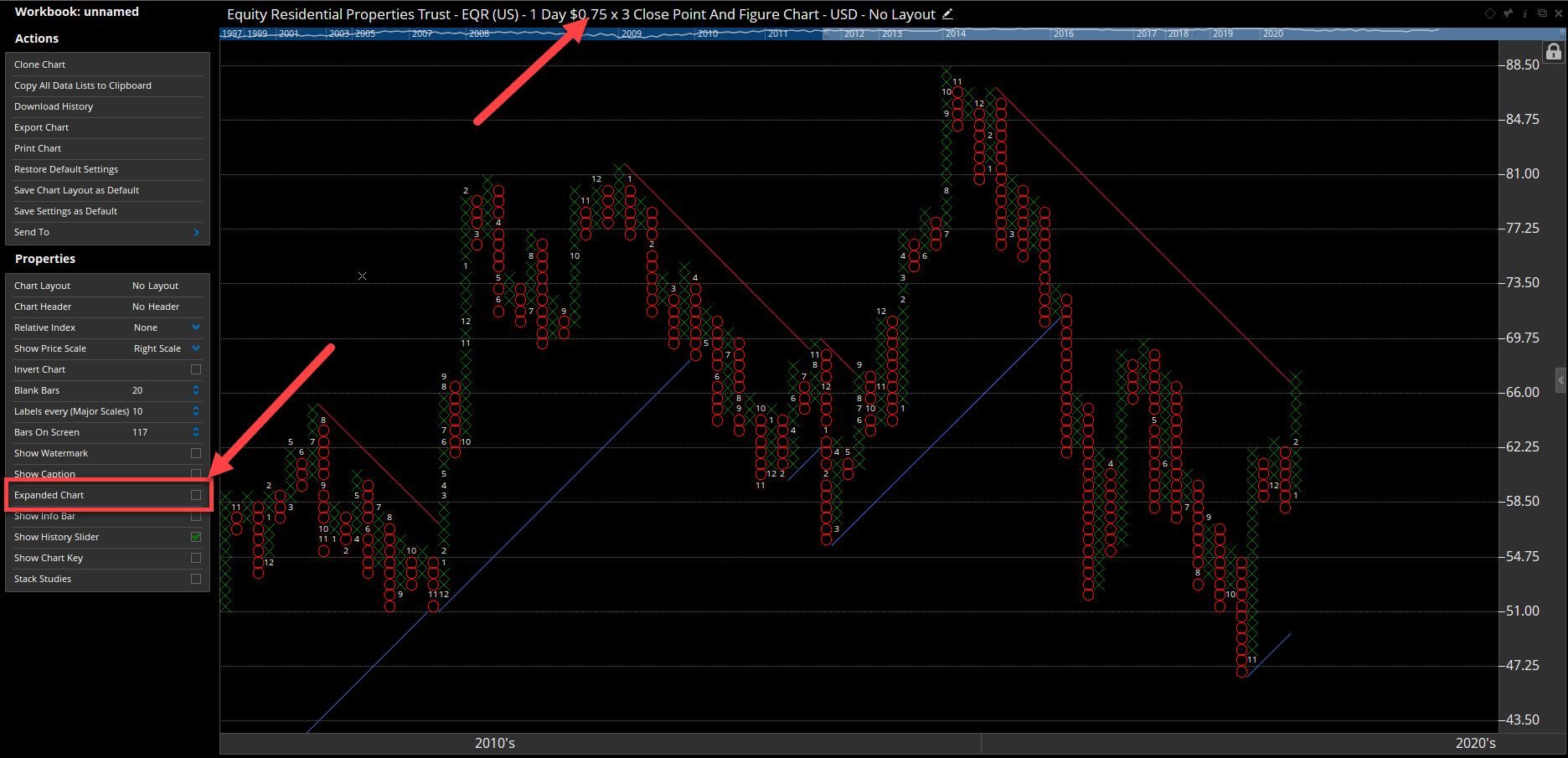Image resolution: width=1568 pixels, height=758 pixels.
Task: Click the 51.00 price scale label
Action: click(x=1522, y=611)
